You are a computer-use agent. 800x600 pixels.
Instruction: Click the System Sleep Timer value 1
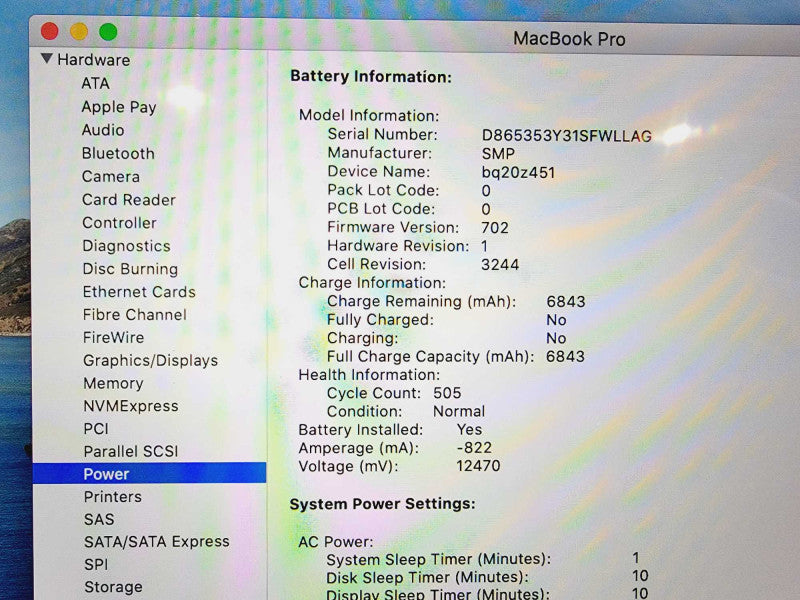[636, 558]
